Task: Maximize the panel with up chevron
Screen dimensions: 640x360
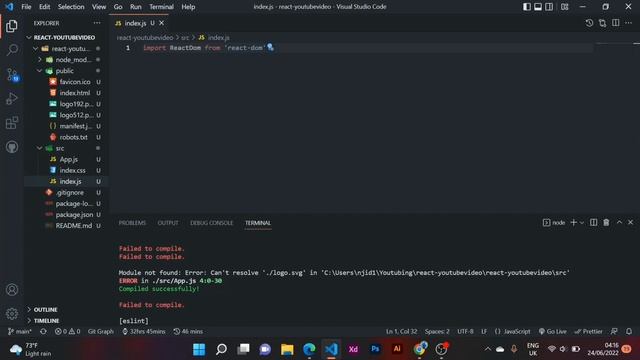Action: coord(619,222)
